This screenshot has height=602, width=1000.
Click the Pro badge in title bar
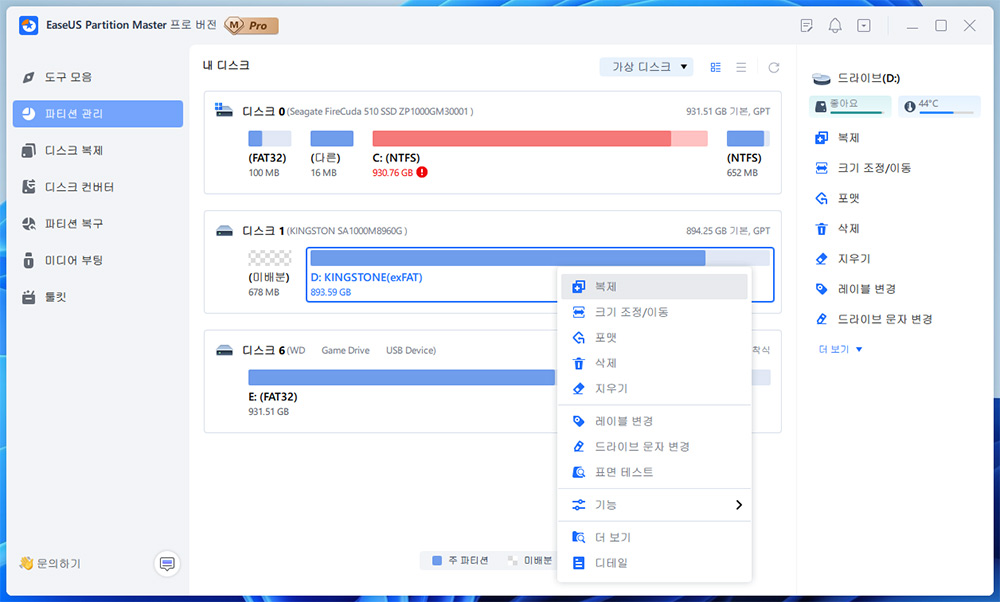(251, 26)
